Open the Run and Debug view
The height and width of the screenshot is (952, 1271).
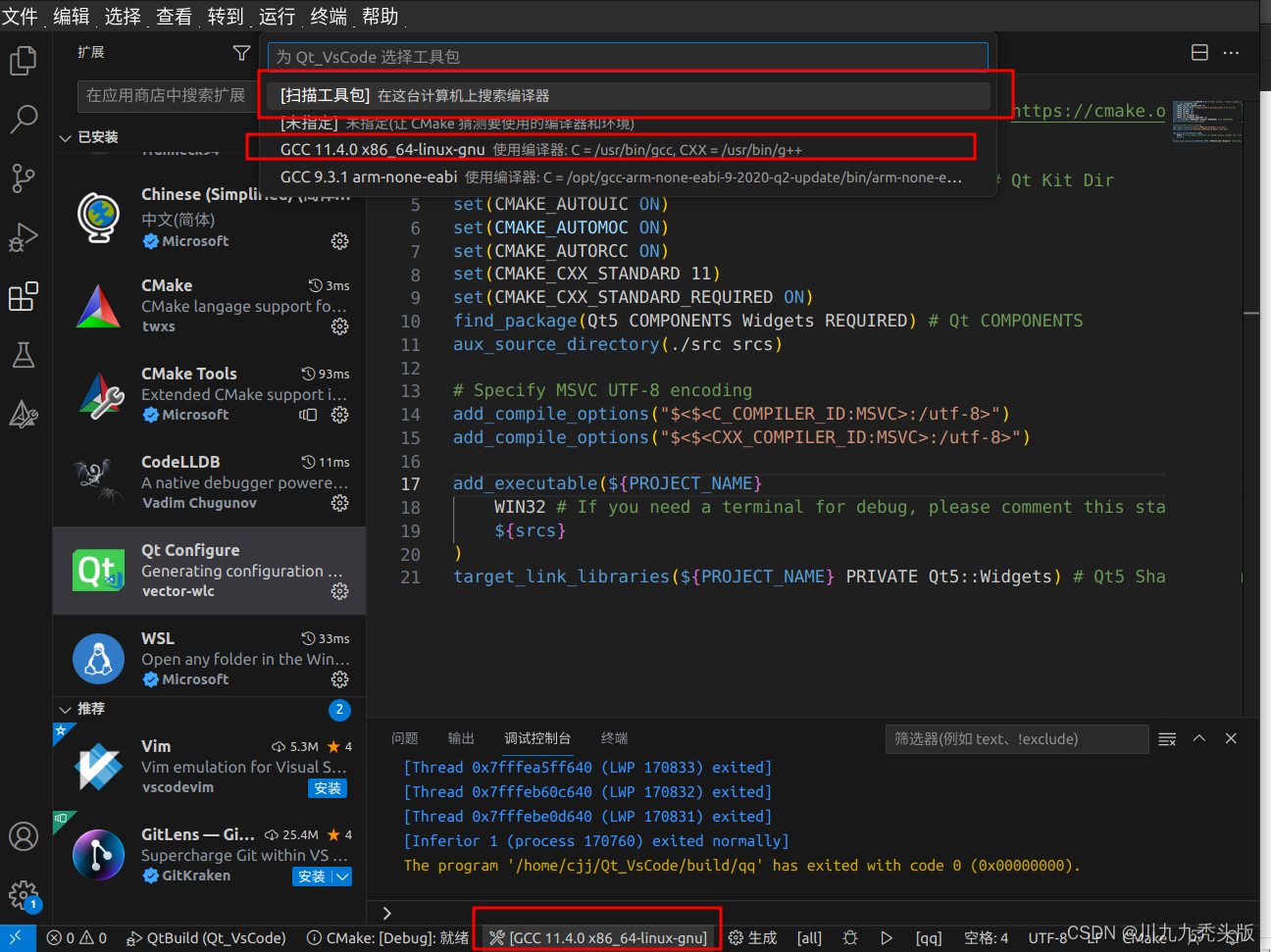click(x=24, y=237)
